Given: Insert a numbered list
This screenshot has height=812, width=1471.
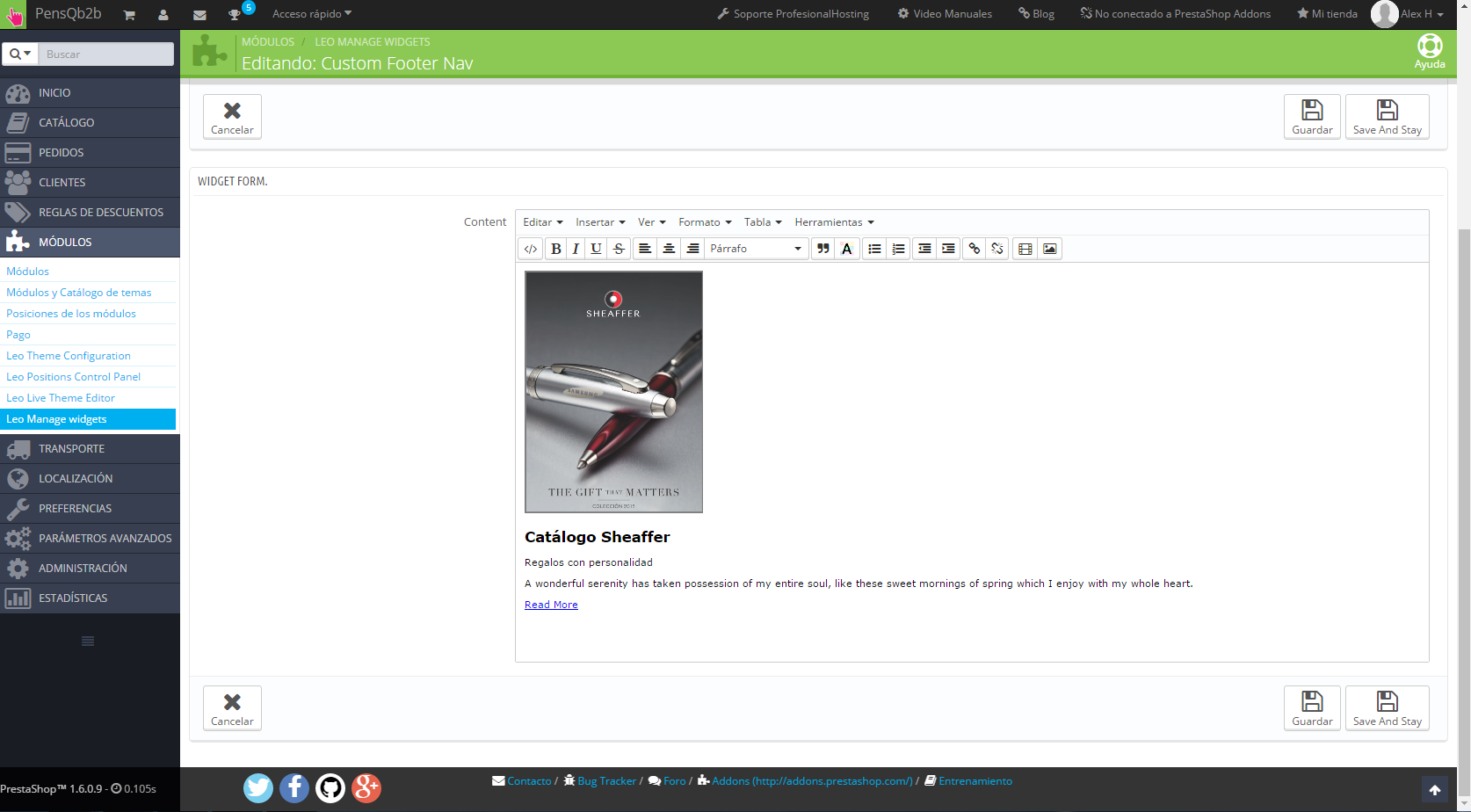Looking at the screenshot, I should pos(898,249).
